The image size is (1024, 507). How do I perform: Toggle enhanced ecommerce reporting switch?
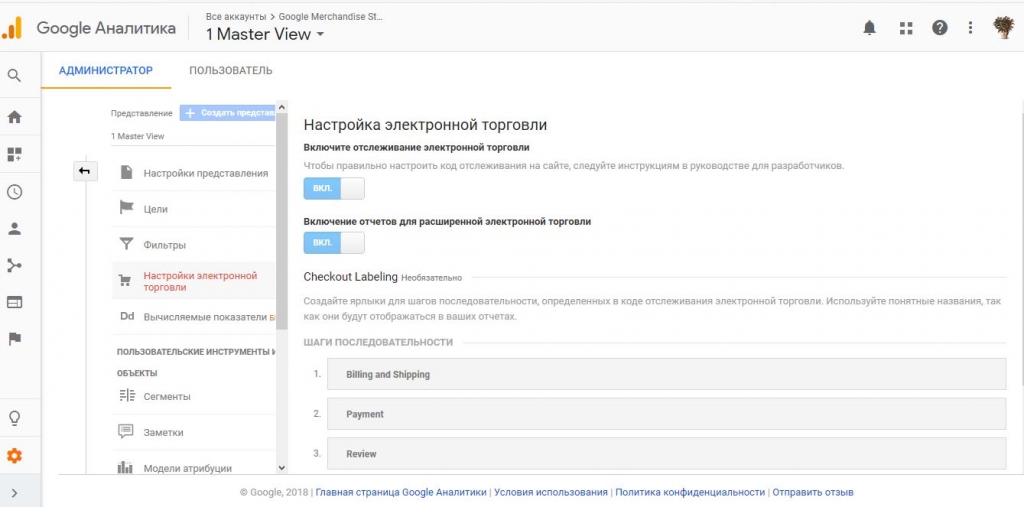click(x=334, y=242)
